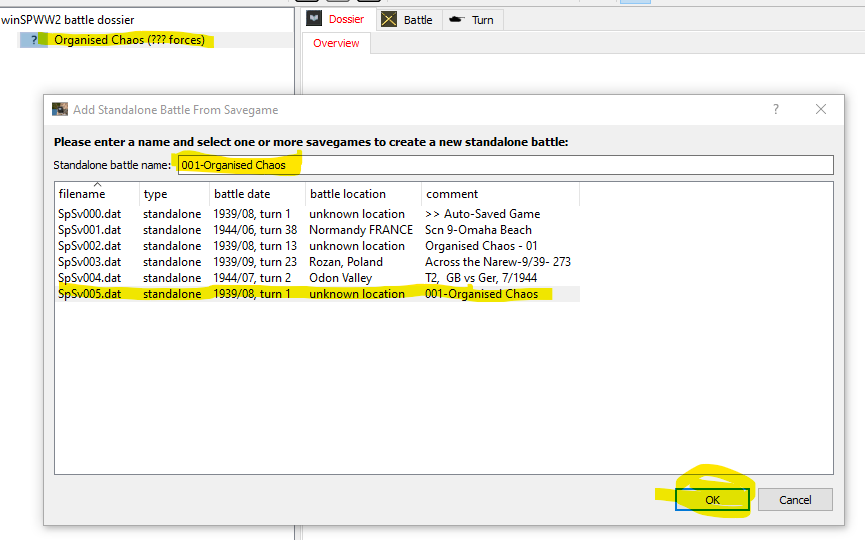Close the Add Standalone Battle dialog
The height and width of the screenshot is (540, 865).
point(821,109)
